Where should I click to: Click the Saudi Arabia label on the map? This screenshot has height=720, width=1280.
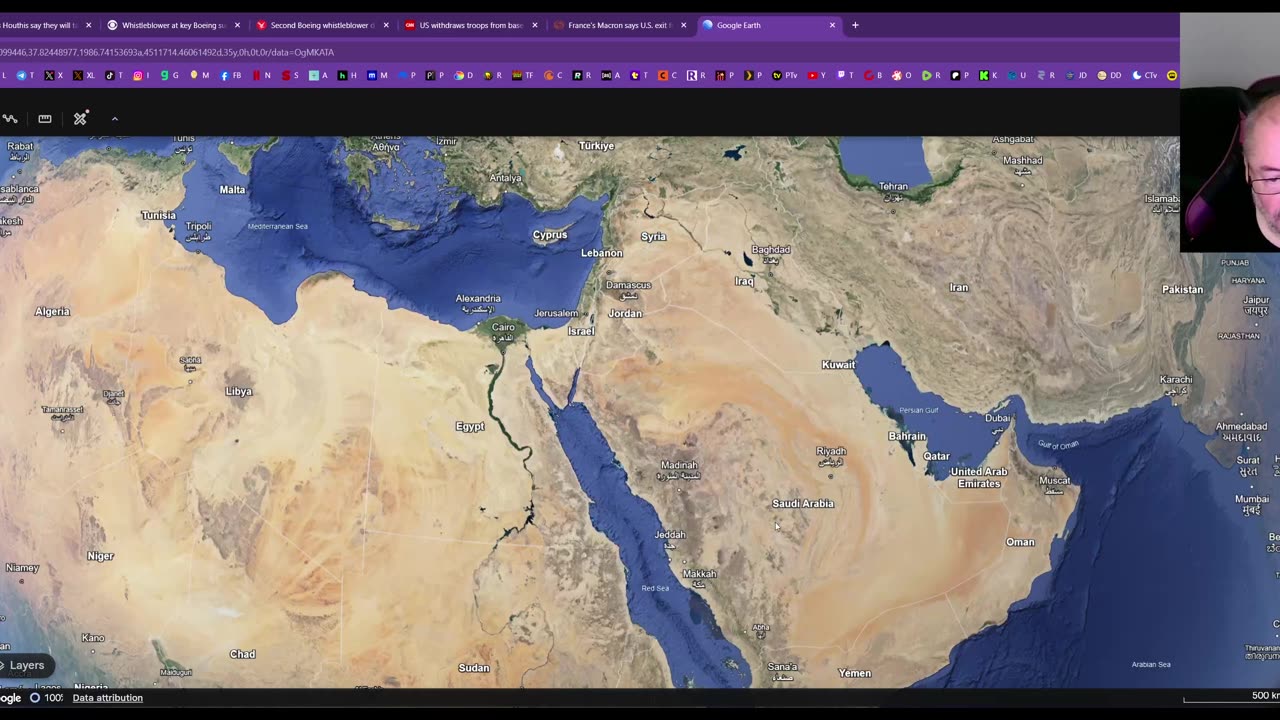tap(802, 504)
